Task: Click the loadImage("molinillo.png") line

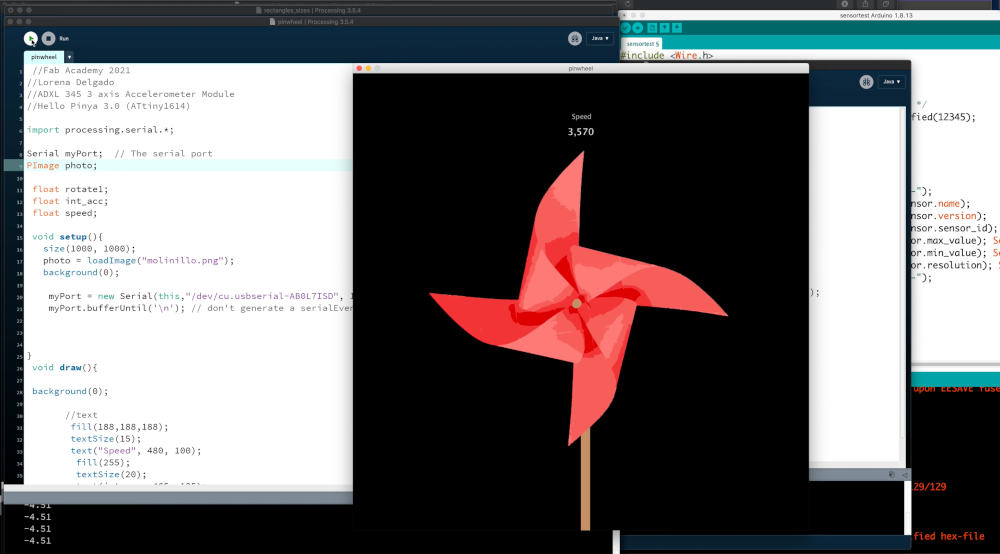Action: (138, 260)
